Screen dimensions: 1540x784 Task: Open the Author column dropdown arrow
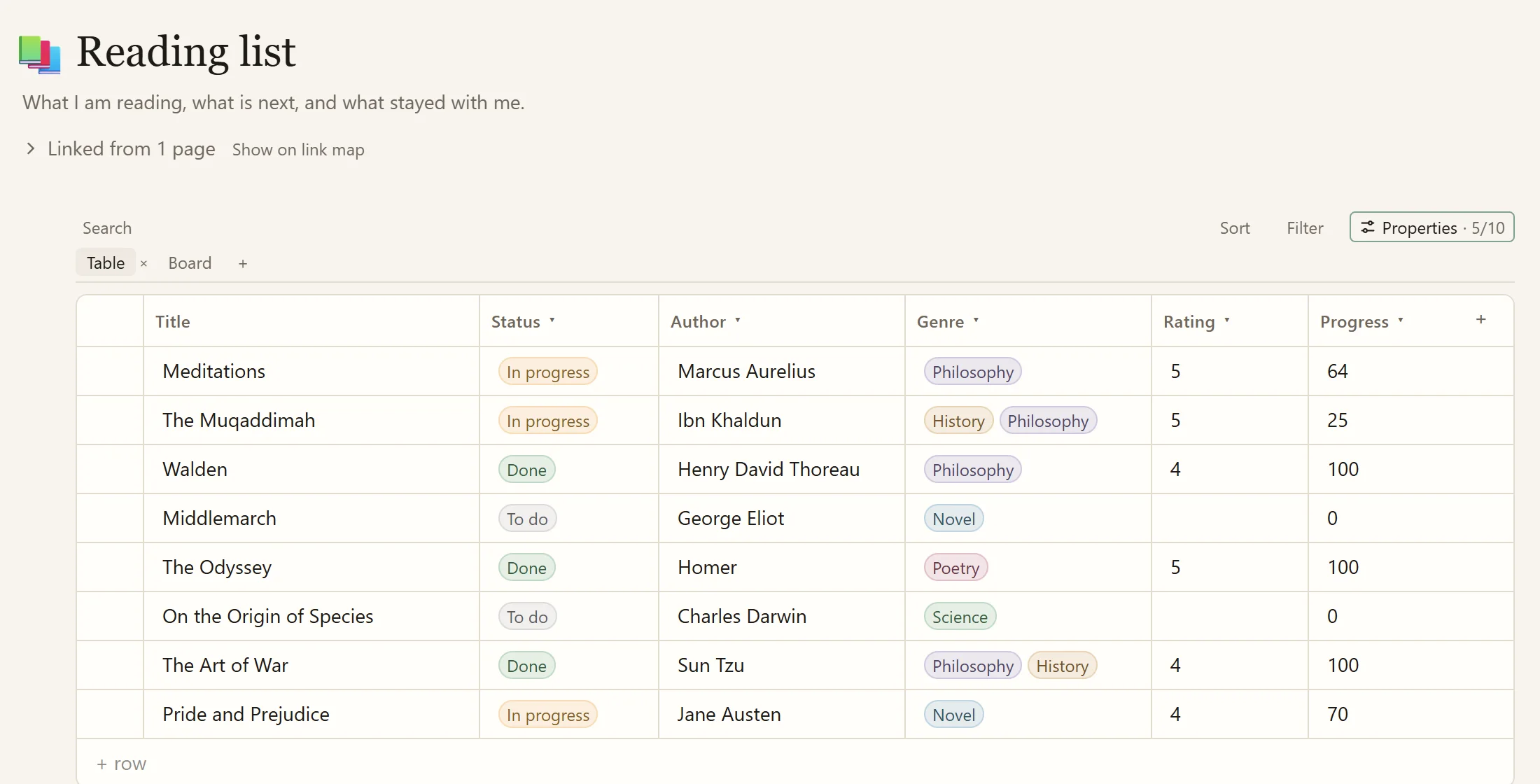coord(738,321)
